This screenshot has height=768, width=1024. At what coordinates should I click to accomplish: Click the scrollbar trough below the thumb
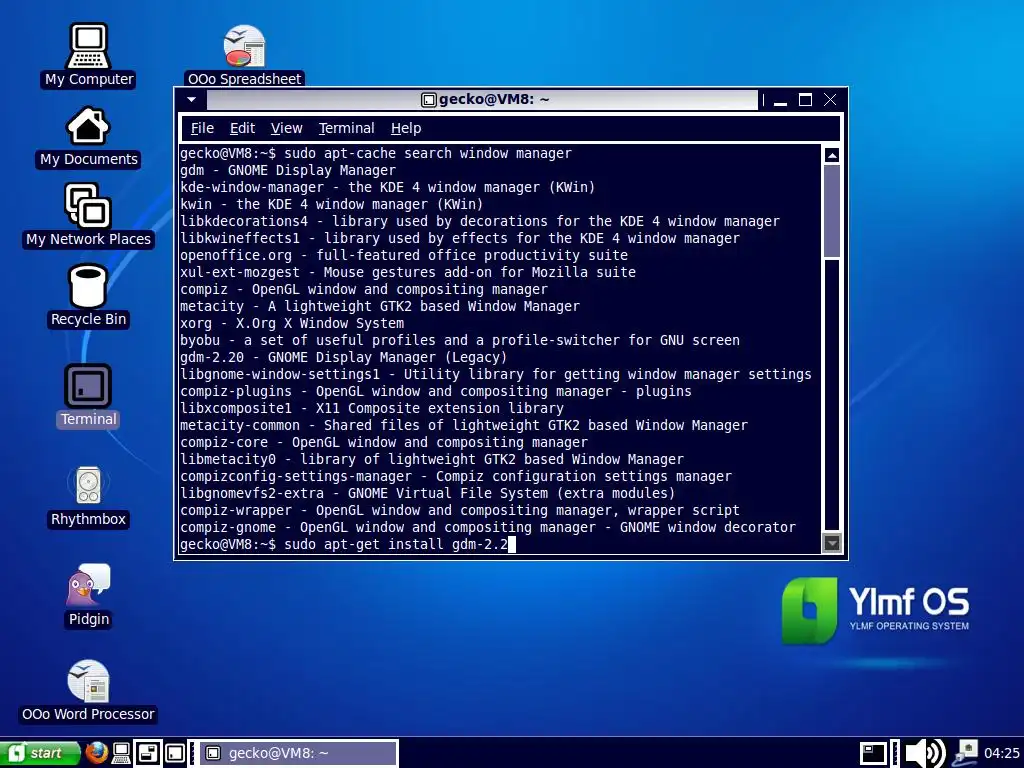[831, 395]
